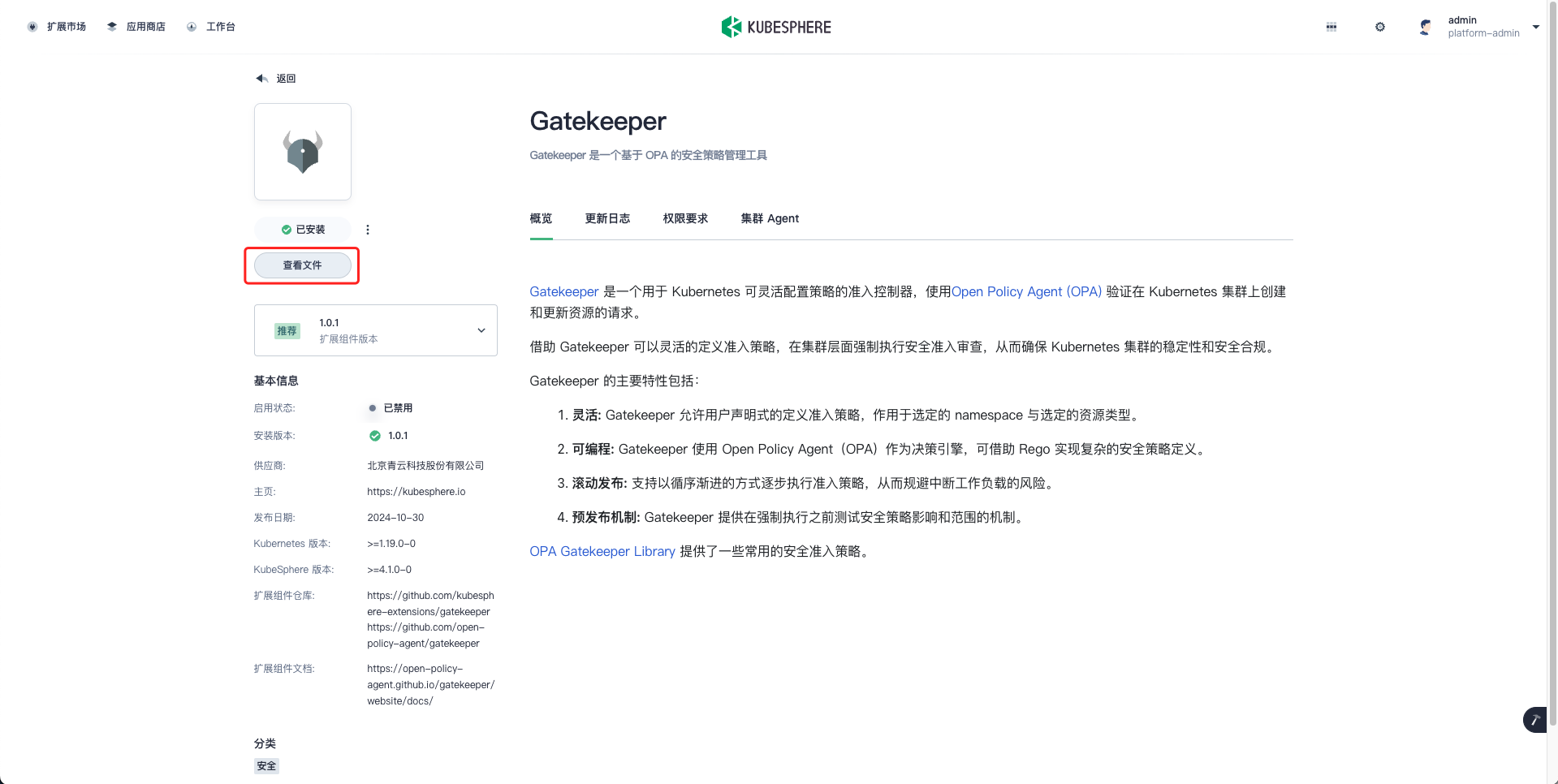This screenshot has width=1558, height=784.
Task: Click the 已安装 installed status badge
Action: pos(303,230)
